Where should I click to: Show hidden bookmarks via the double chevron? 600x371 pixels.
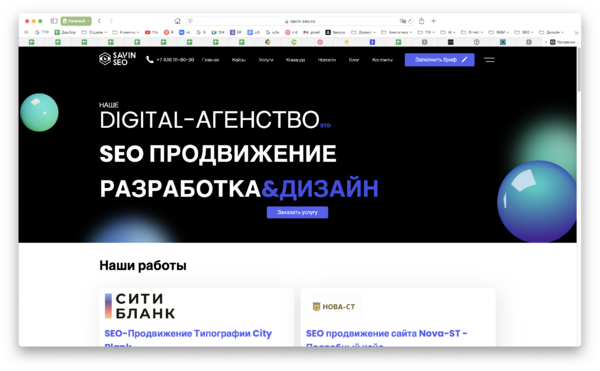pyautogui.click(x=576, y=33)
